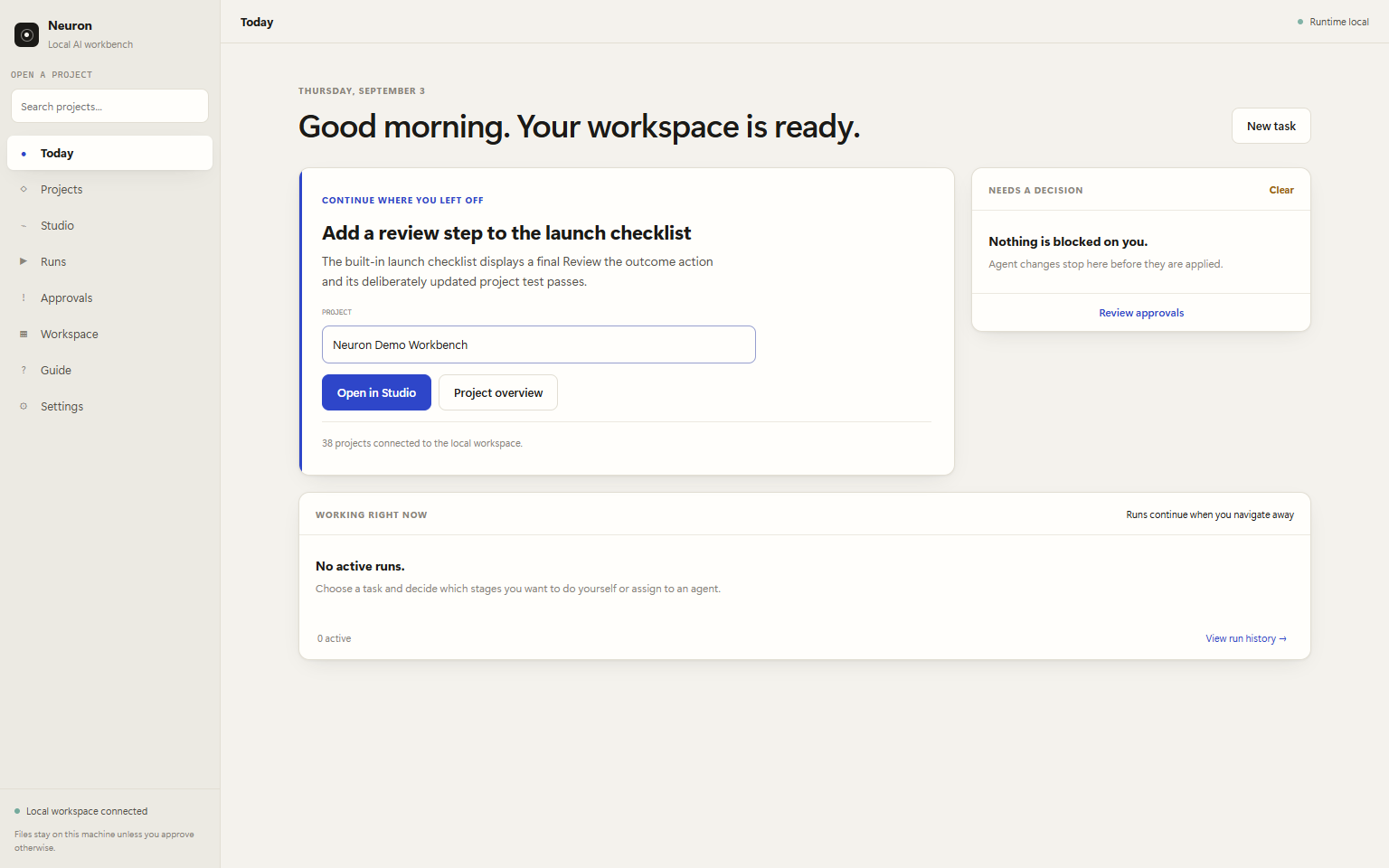Open Settings from the sidebar
Screen dimensions: 1389x868
pos(109,406)
